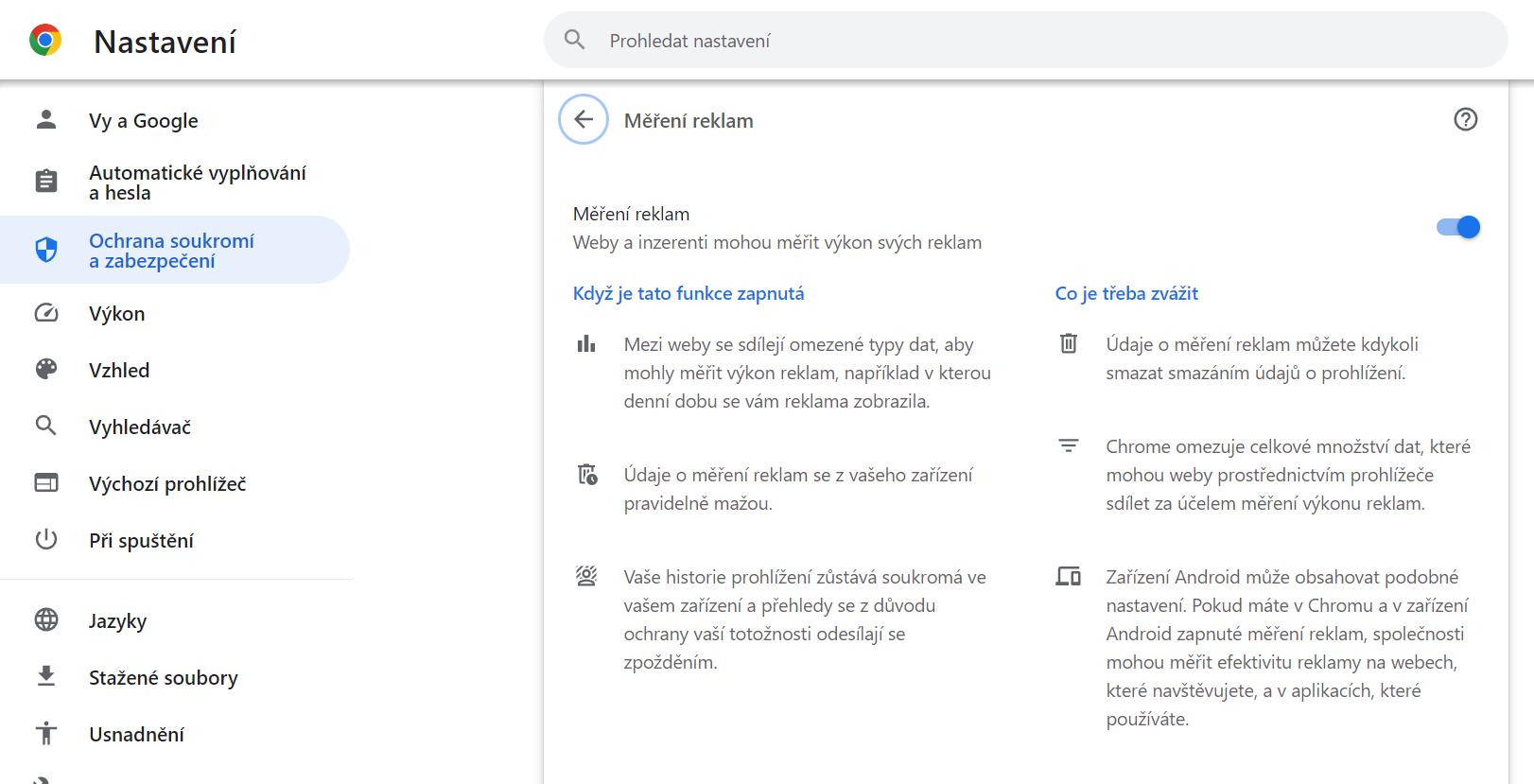Click the Nastavení page title
The height and width of the screenshot is (784, 1534).
tap(165, 42)
